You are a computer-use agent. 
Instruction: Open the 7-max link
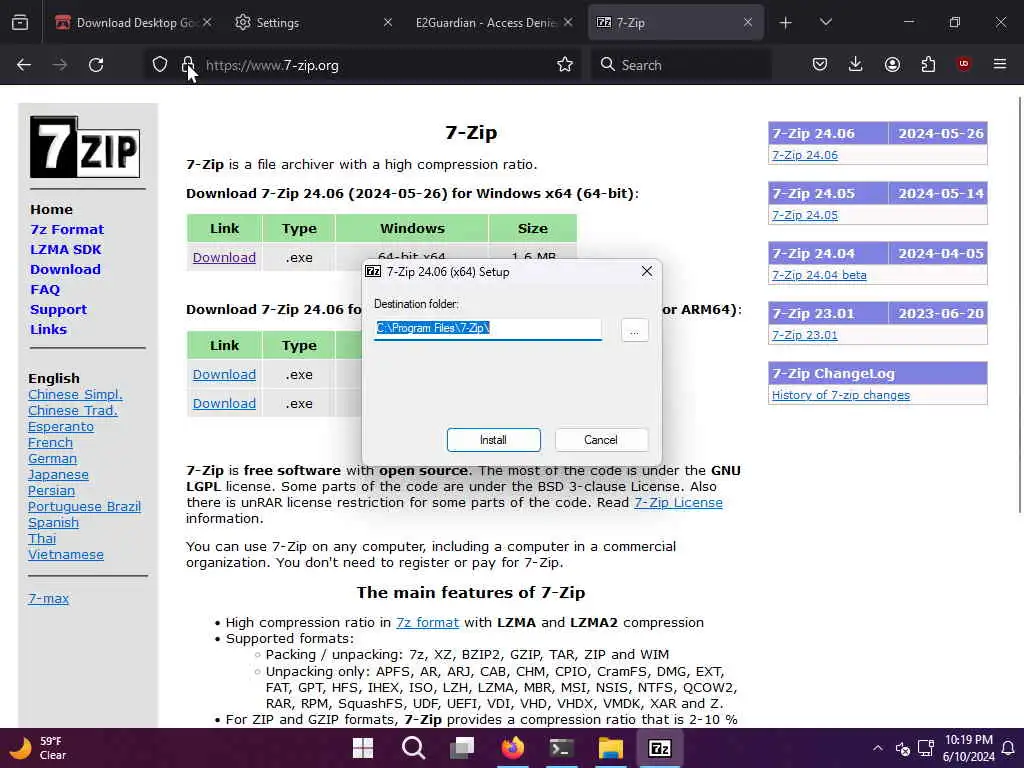coord(48,598)
